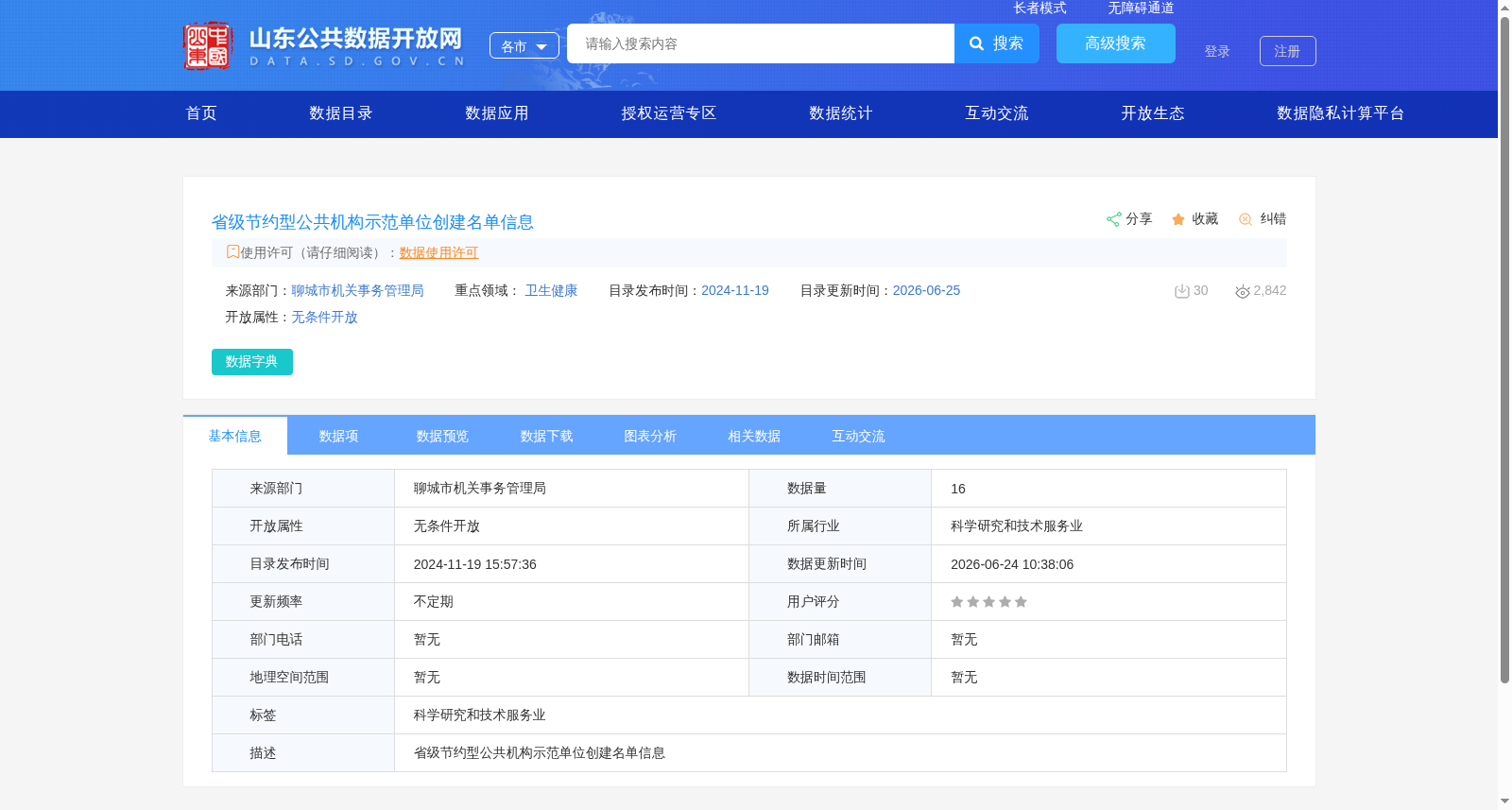
Task: Switch to the 数据下载 tab
Action: click(547, 436)
